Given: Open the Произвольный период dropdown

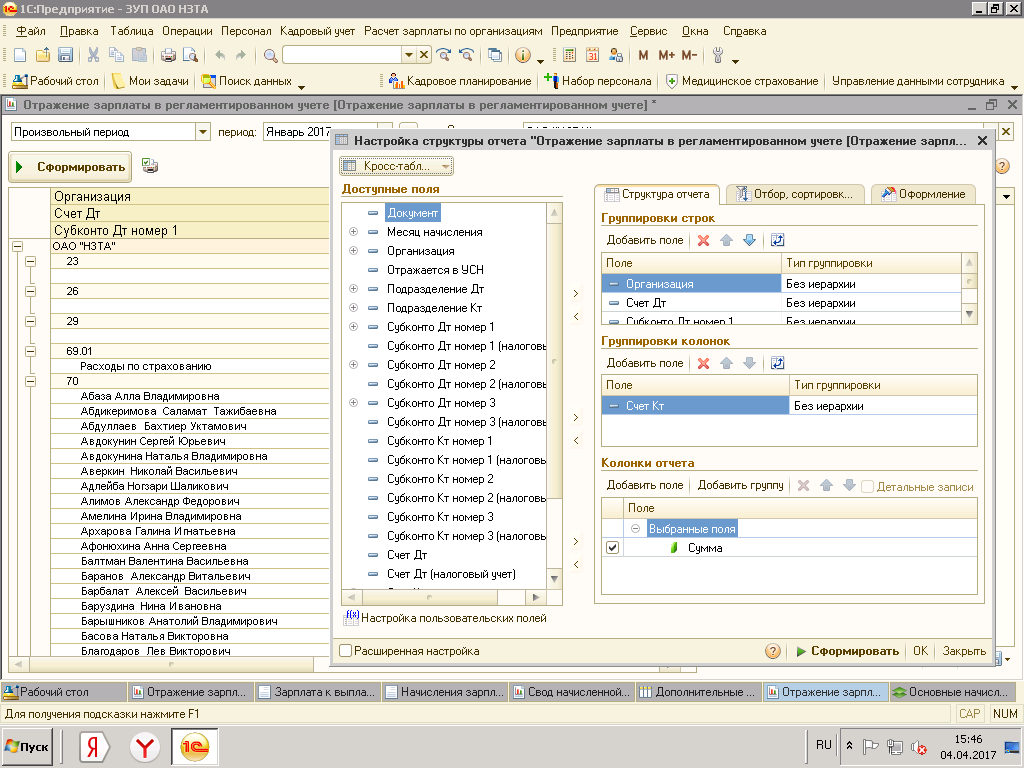Looking at the screenshot, I should [x=203, y=132].
